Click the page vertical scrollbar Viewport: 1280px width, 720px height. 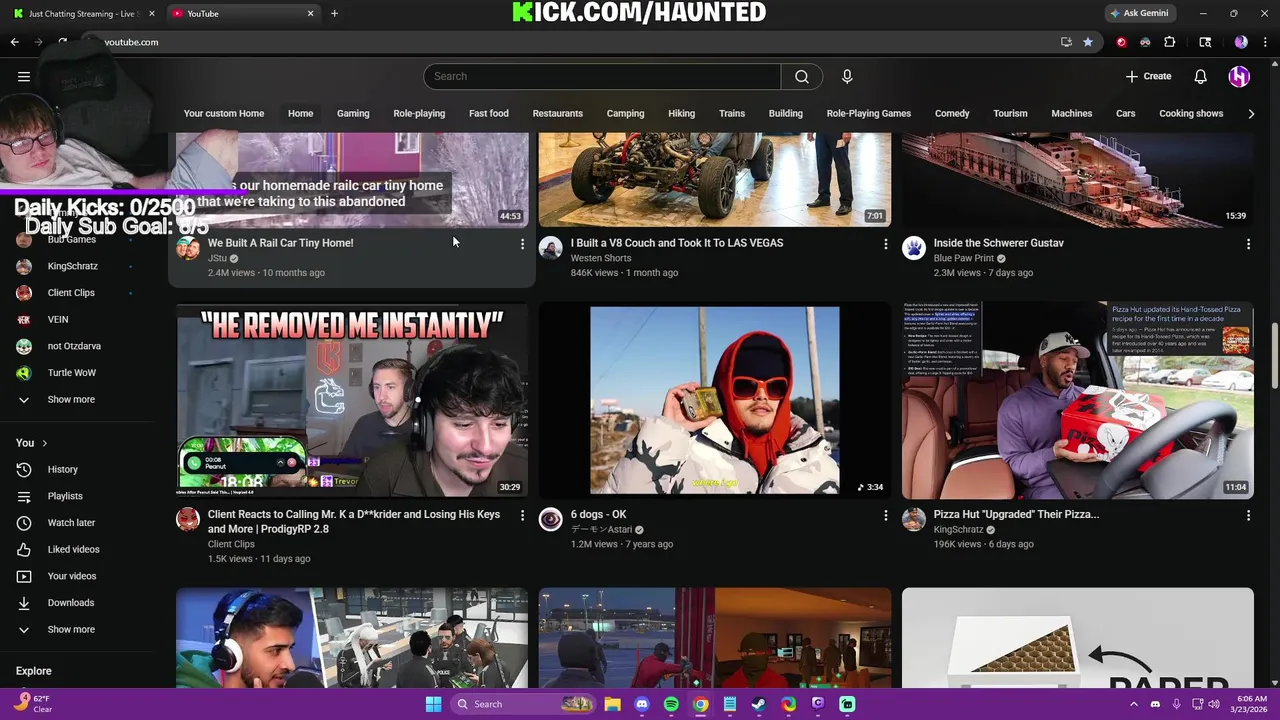pos(1274,357)
